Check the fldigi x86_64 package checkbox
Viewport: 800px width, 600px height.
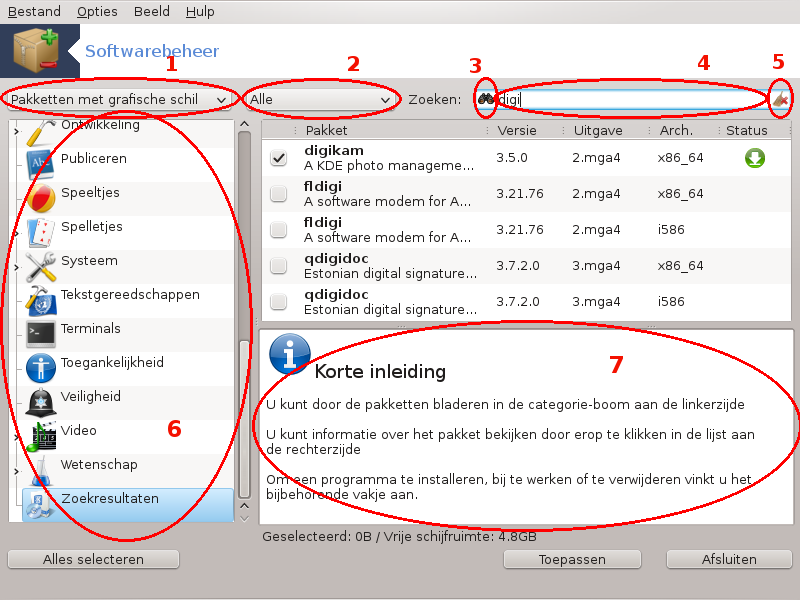click(x=279, y=194)
